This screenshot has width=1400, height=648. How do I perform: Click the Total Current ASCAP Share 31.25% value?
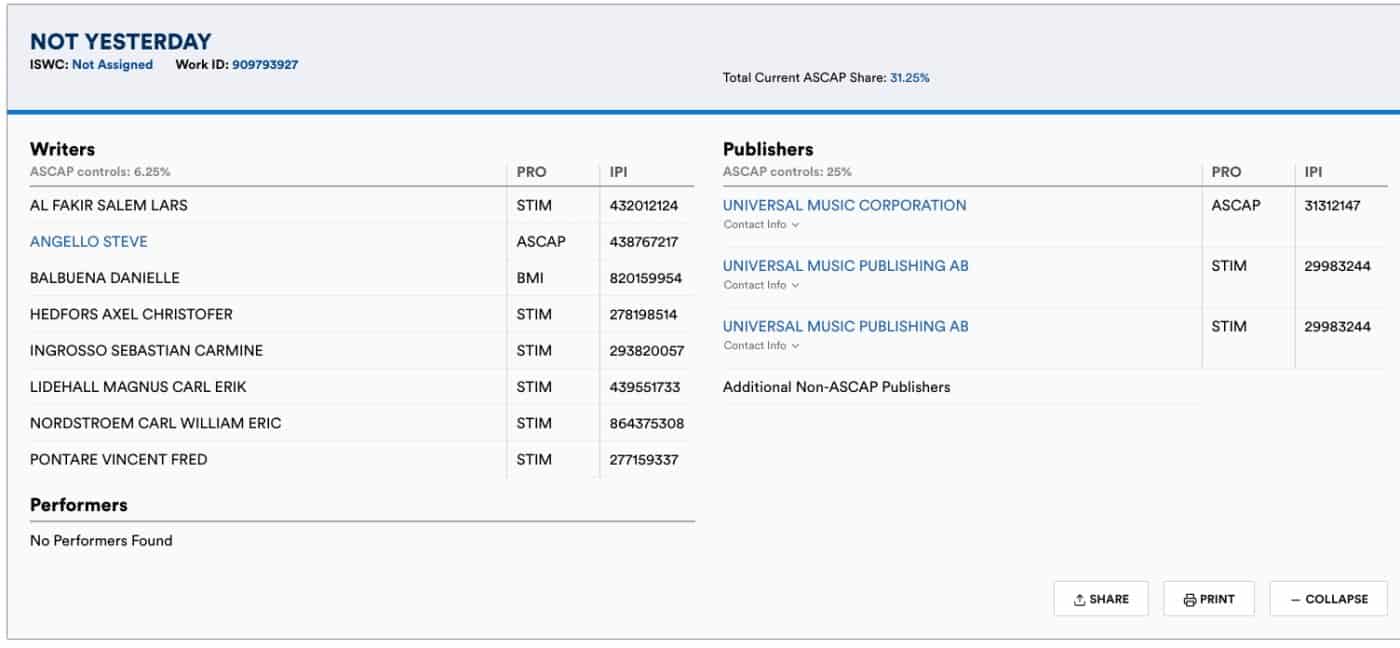point(910,77)
